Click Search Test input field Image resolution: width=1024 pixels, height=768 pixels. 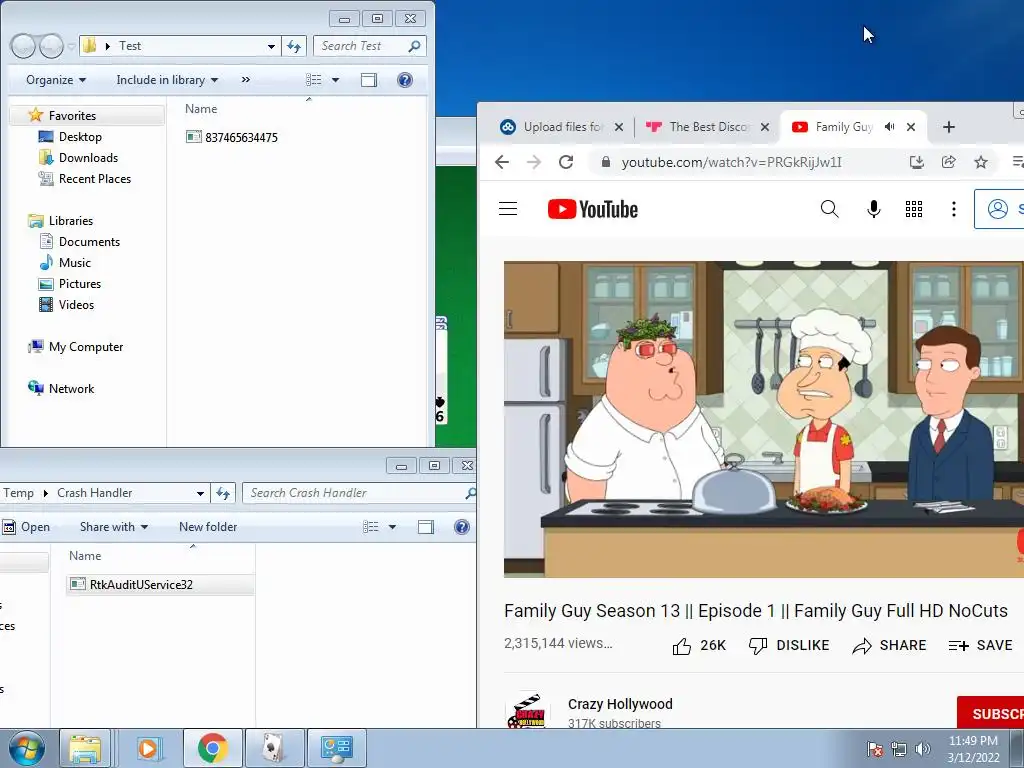[370, 46]
